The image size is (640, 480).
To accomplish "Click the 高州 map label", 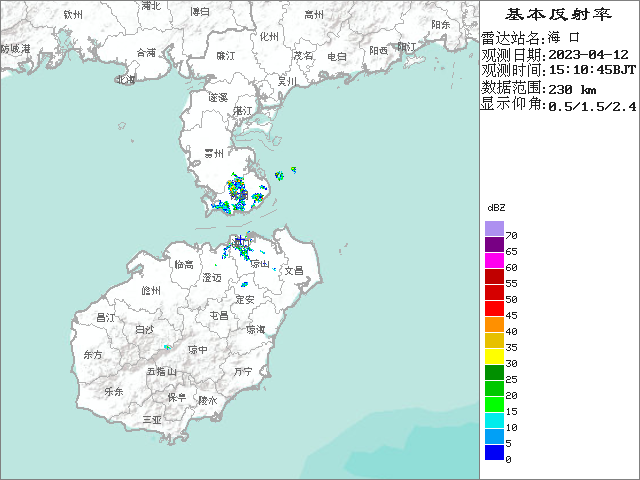I will (x=314, y=15).
